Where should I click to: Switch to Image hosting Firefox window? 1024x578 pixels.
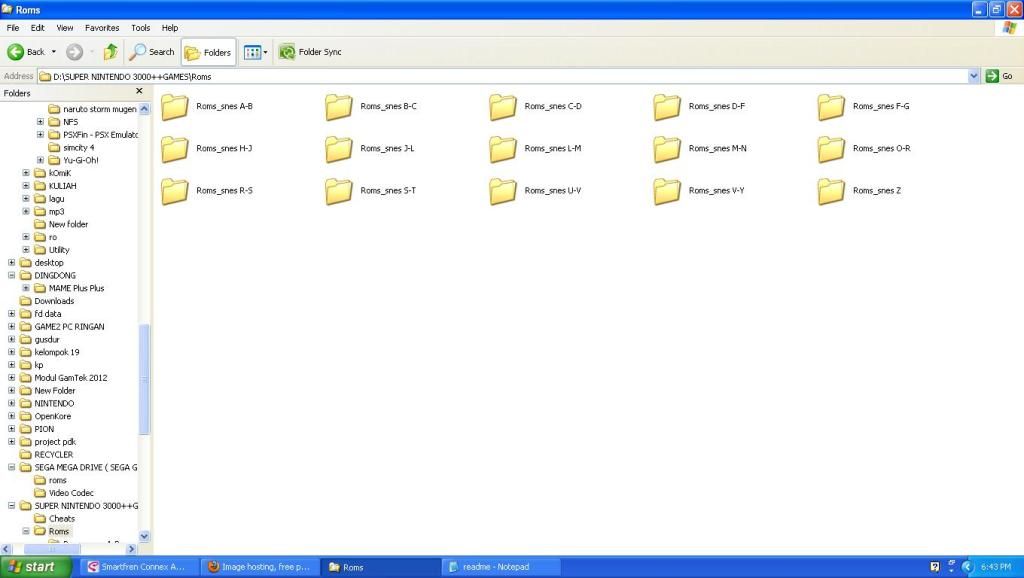[258, 567]
